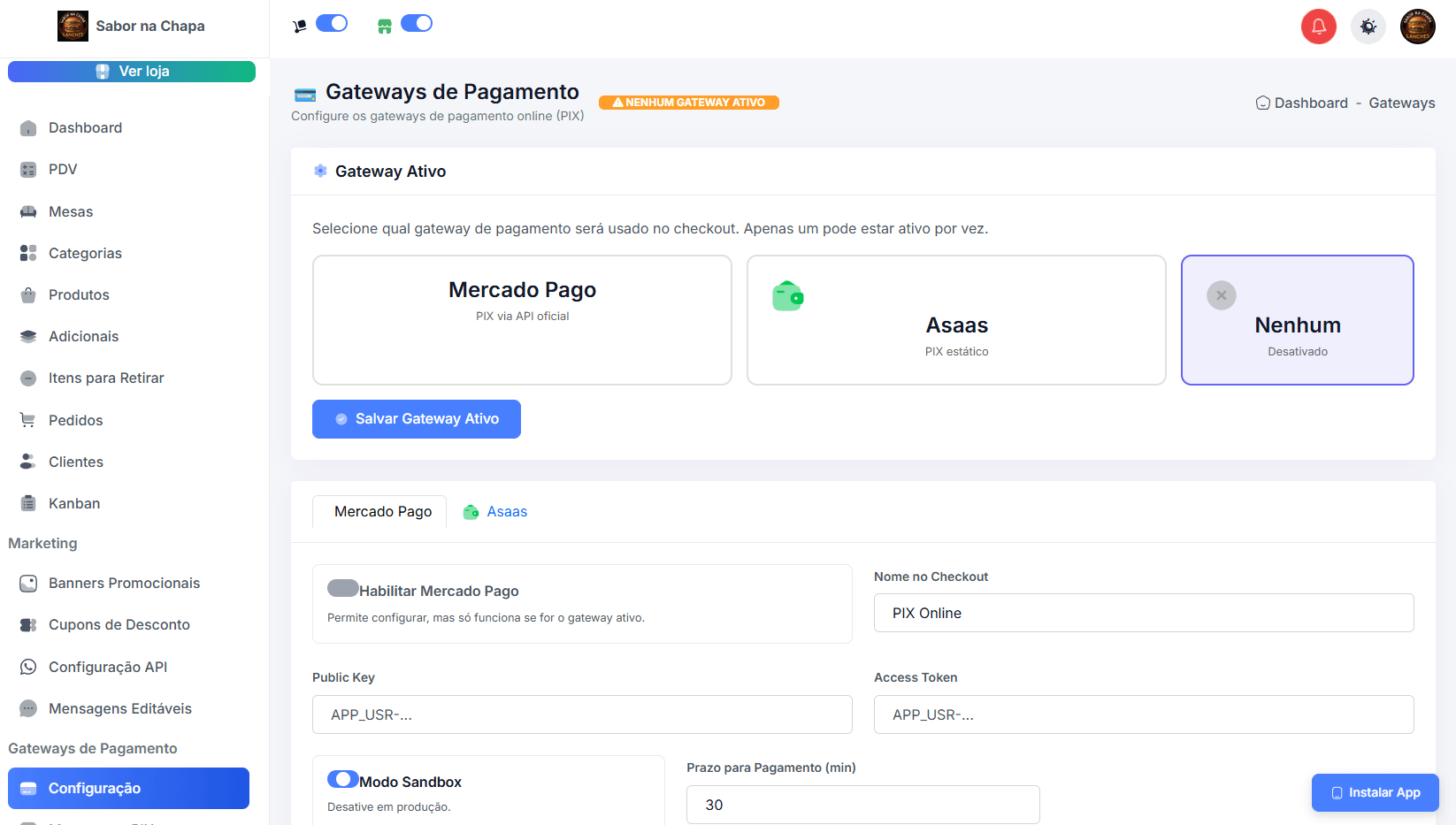Image resolution: width=1456 pixels, height=825 pixels.
Task: Click the Categorias grid icon
Action: point(28,254)
